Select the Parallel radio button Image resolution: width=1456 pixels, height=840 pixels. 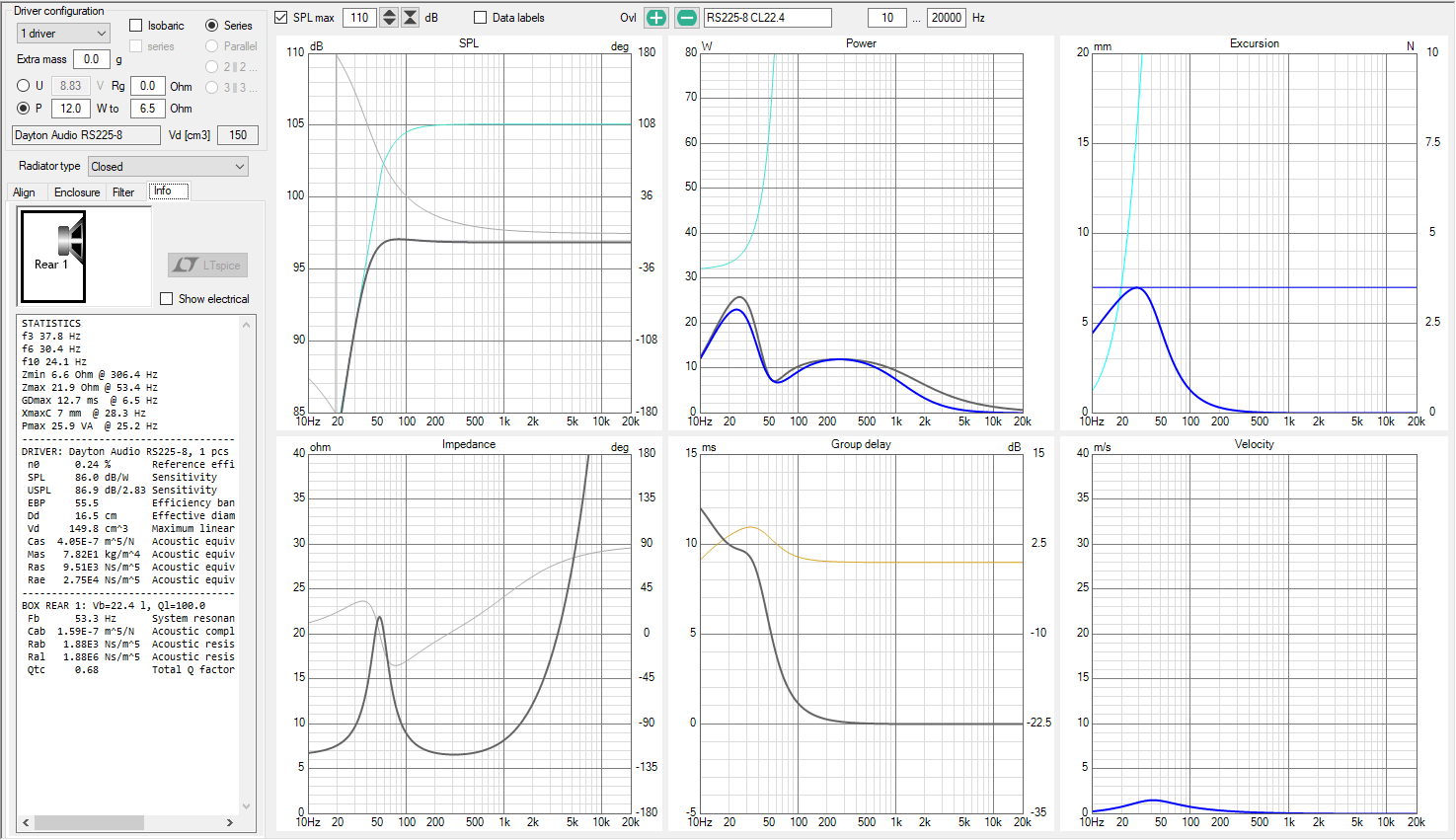[212, 46]
